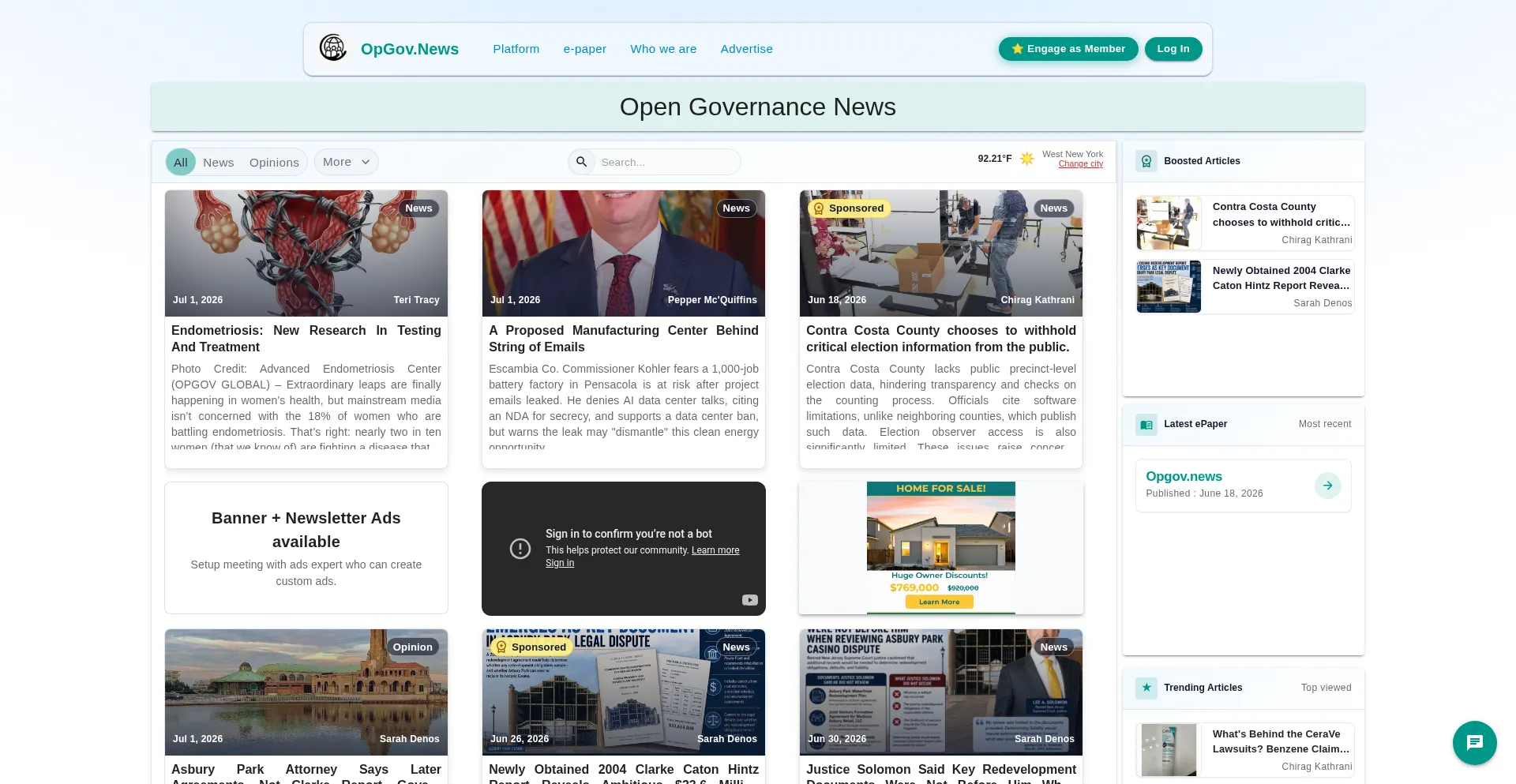Click the YouTube icon in video embed
The image size is (1516, 784).
pos(750,600)
